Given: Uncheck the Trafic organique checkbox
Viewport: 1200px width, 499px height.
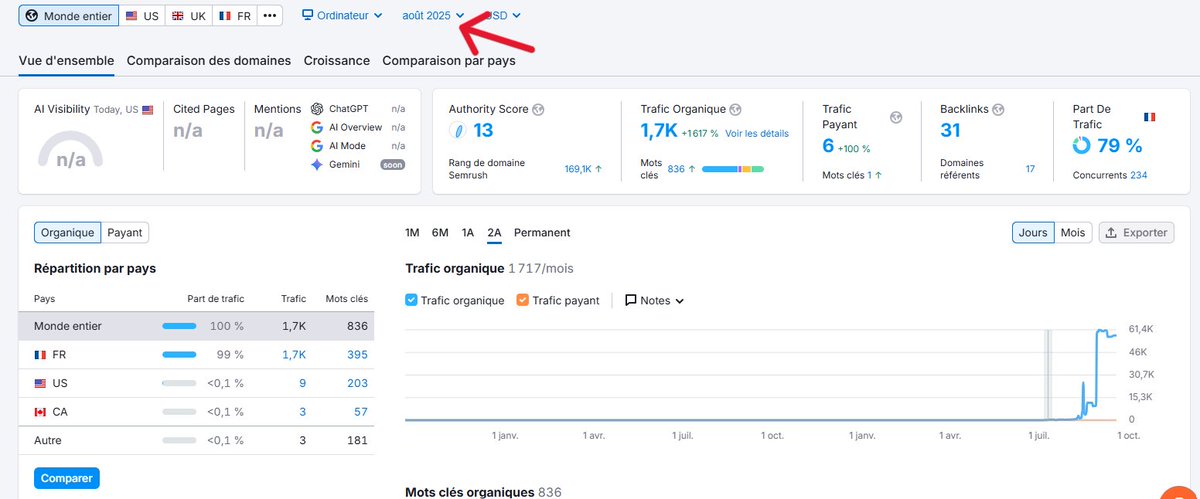Looking at the screenshot, I should pyautogui.click(x=412, y=300).
